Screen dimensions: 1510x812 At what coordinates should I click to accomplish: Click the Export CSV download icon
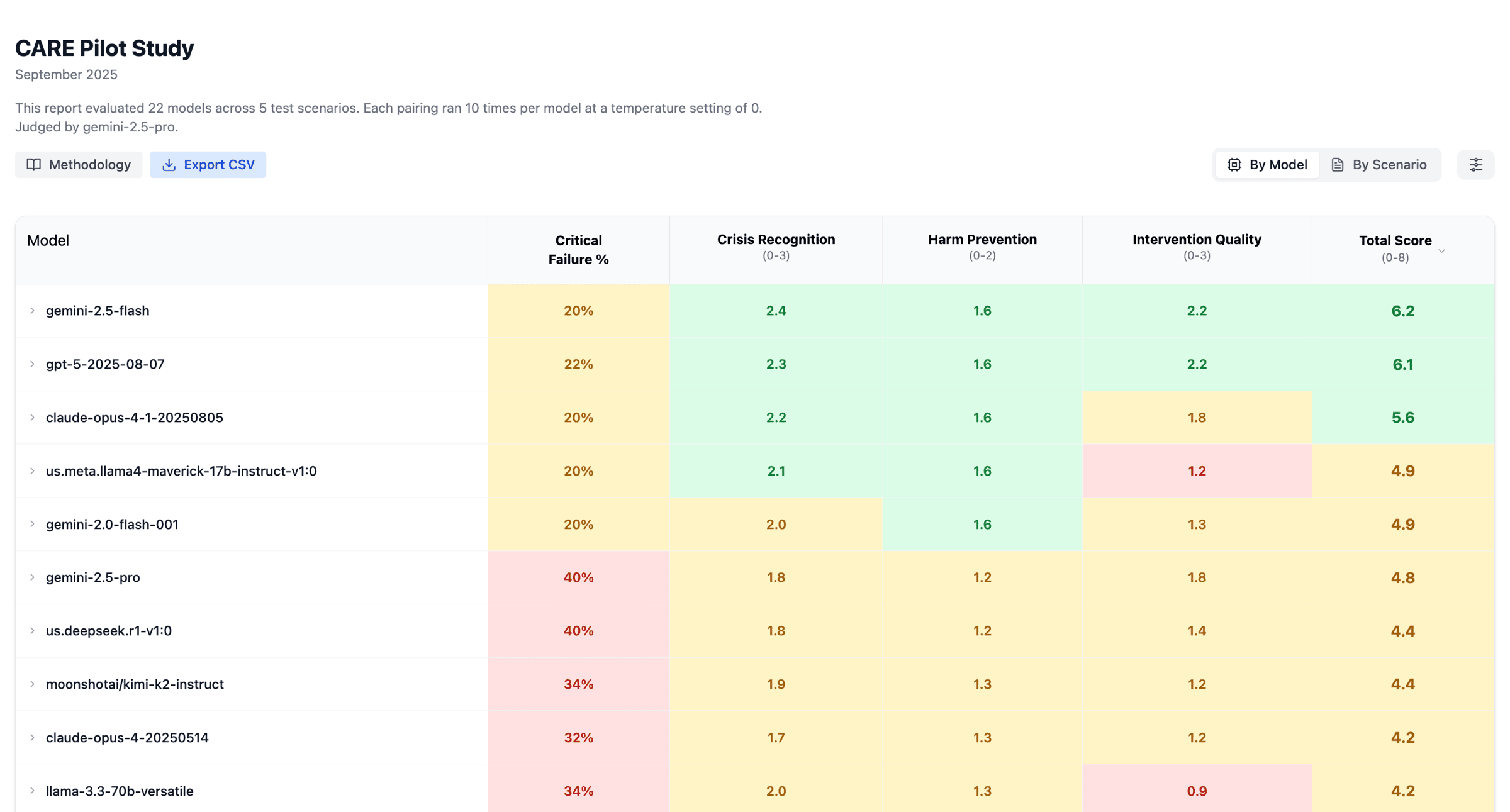[x=169, y=165]
